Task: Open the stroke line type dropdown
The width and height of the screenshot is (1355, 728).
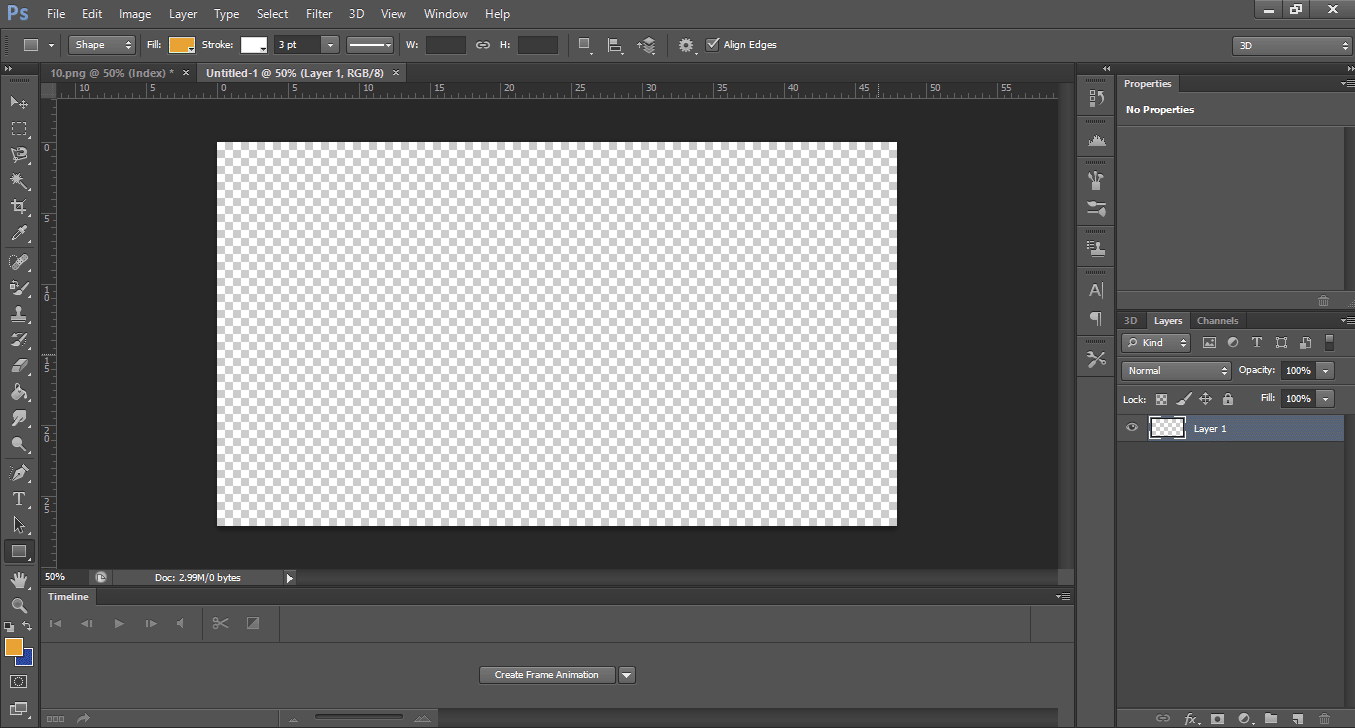Action: click(x=370, y=45)
